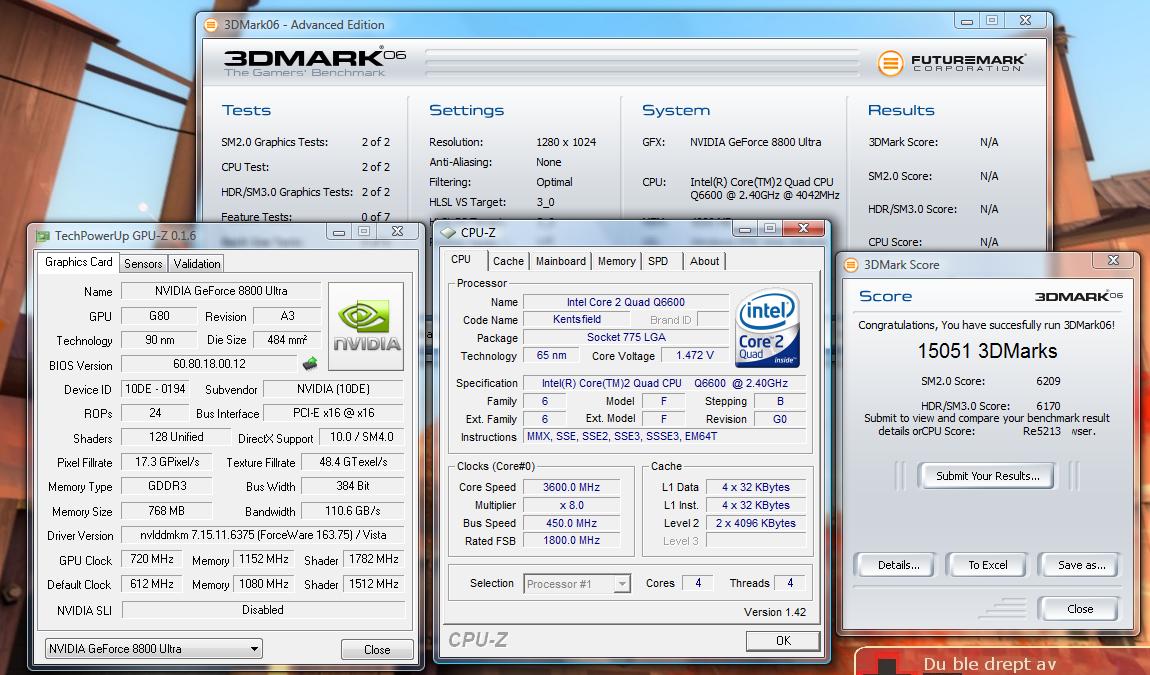
Task: Click the Cores count field in CPU-Z
Action: coord(698,583)
